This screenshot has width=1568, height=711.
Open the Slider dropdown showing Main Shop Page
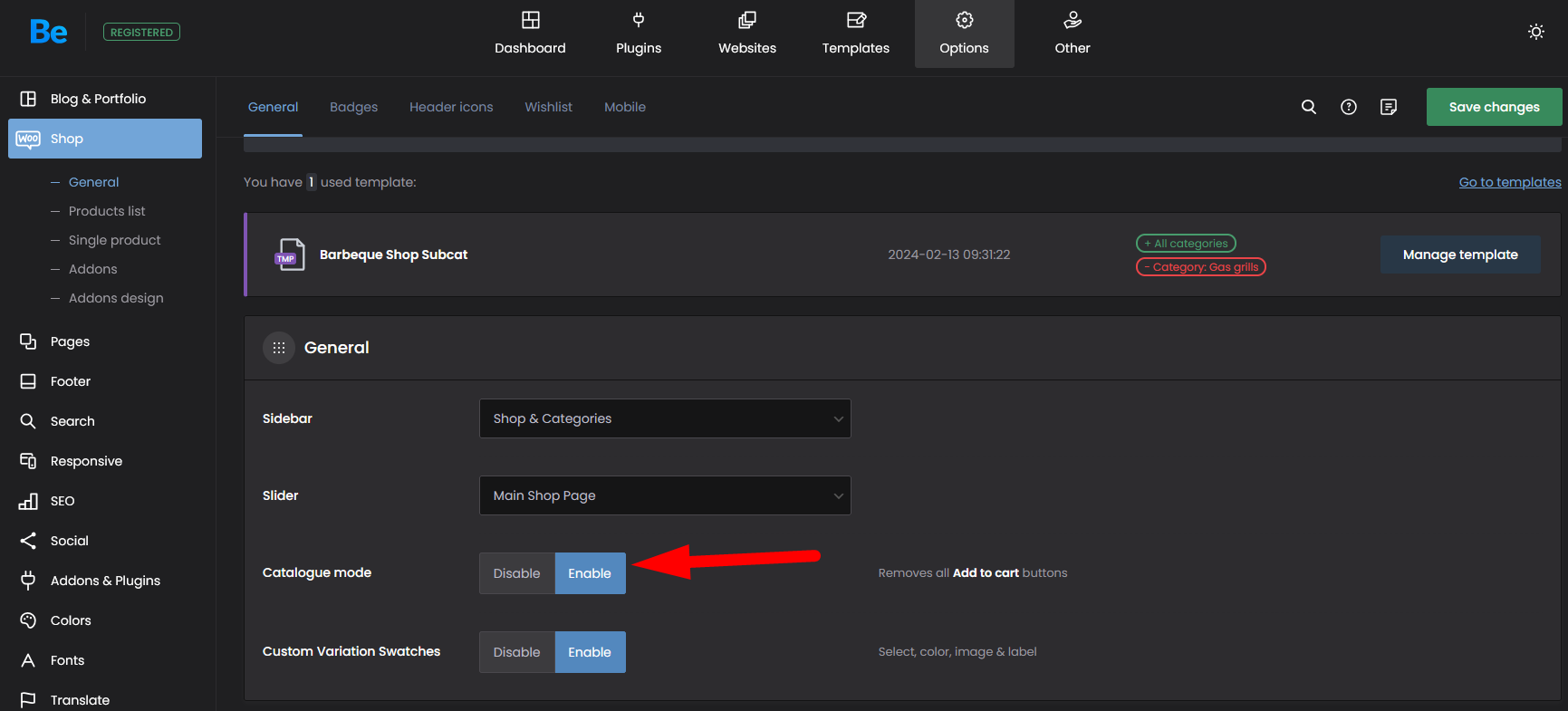665,495
